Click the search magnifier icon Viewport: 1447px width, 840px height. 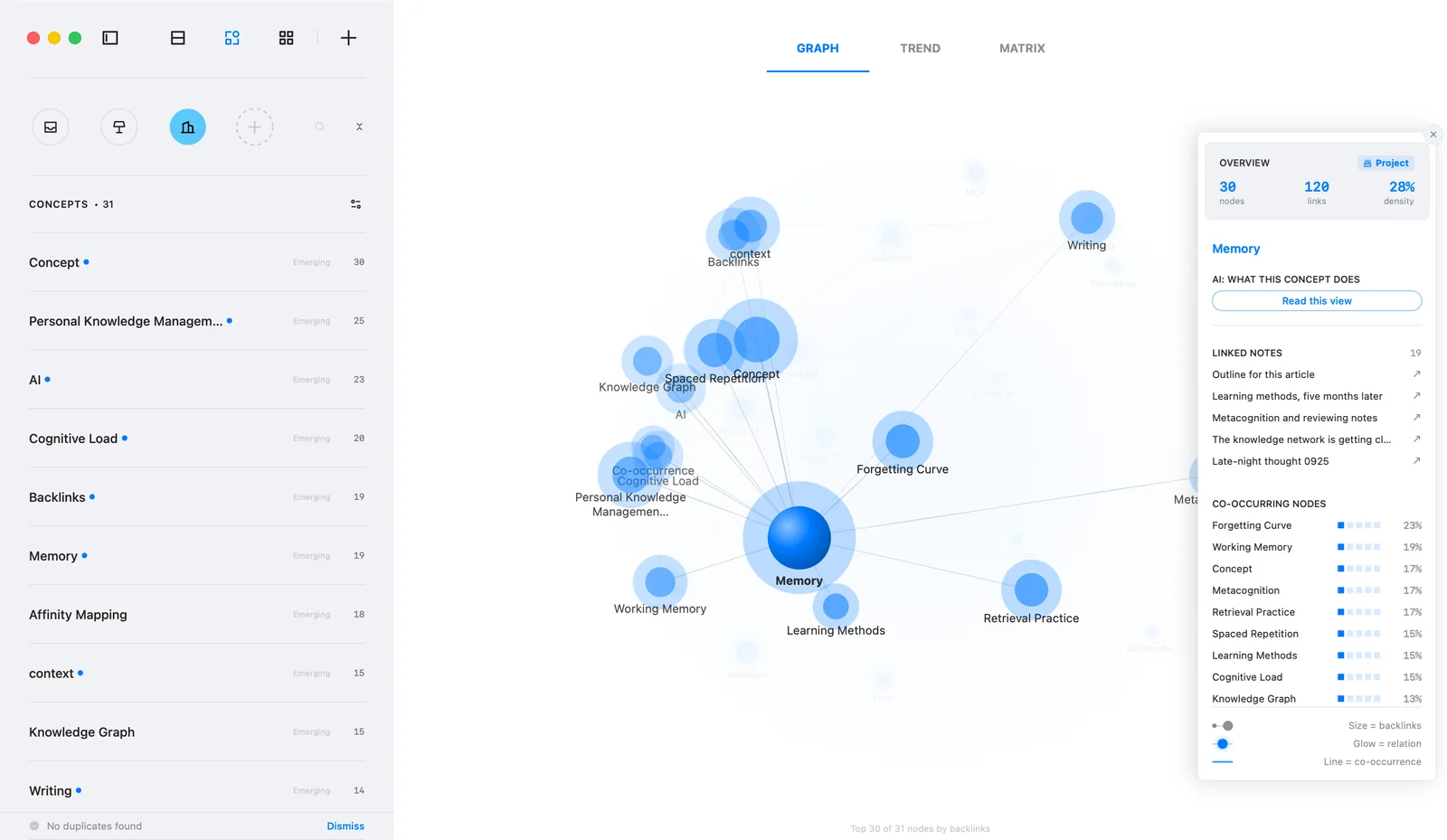pos(319,127)
